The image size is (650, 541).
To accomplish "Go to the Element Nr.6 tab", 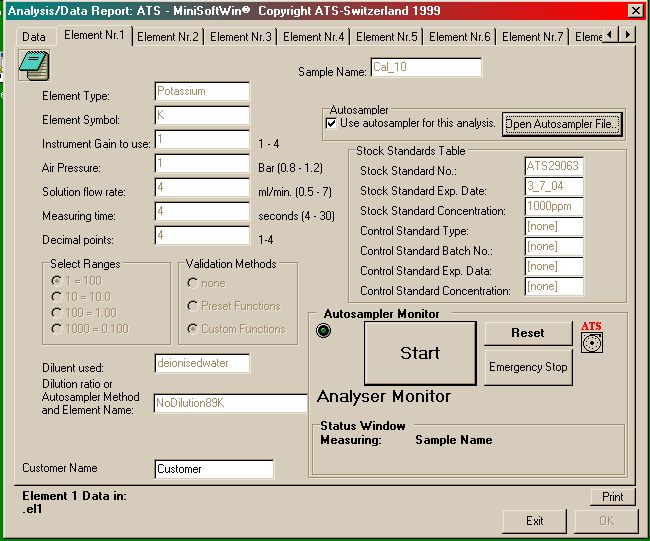I will point(460,37).
